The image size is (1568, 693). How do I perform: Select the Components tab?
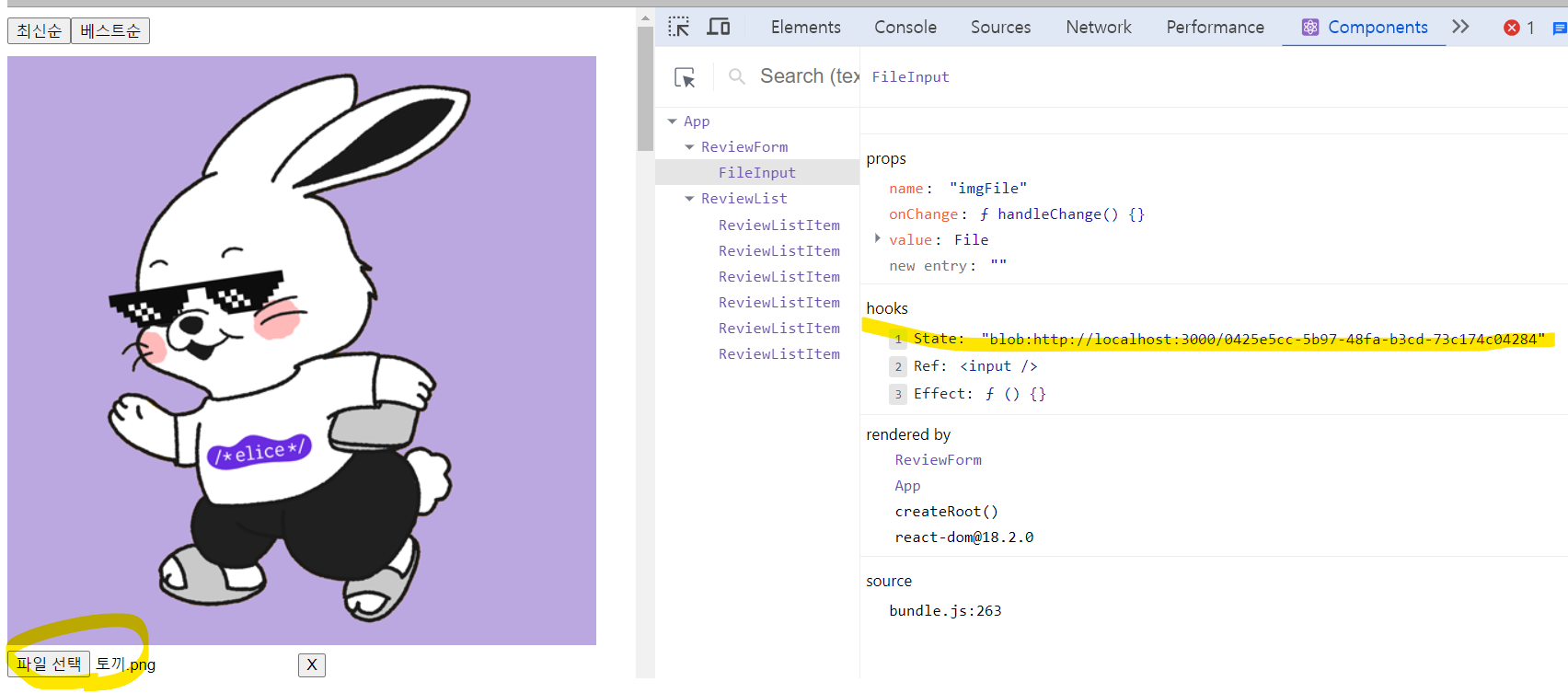pos(1365,27)
